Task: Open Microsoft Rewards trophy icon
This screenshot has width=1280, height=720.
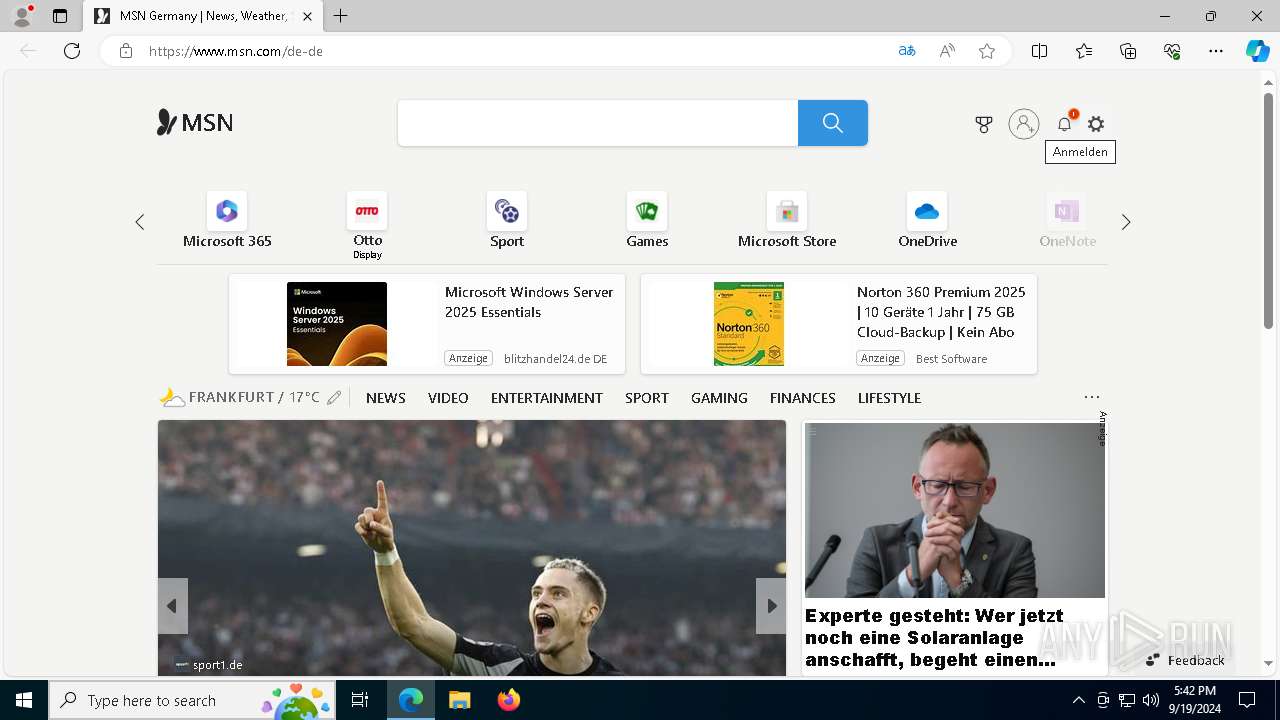Action: [984, 124]
